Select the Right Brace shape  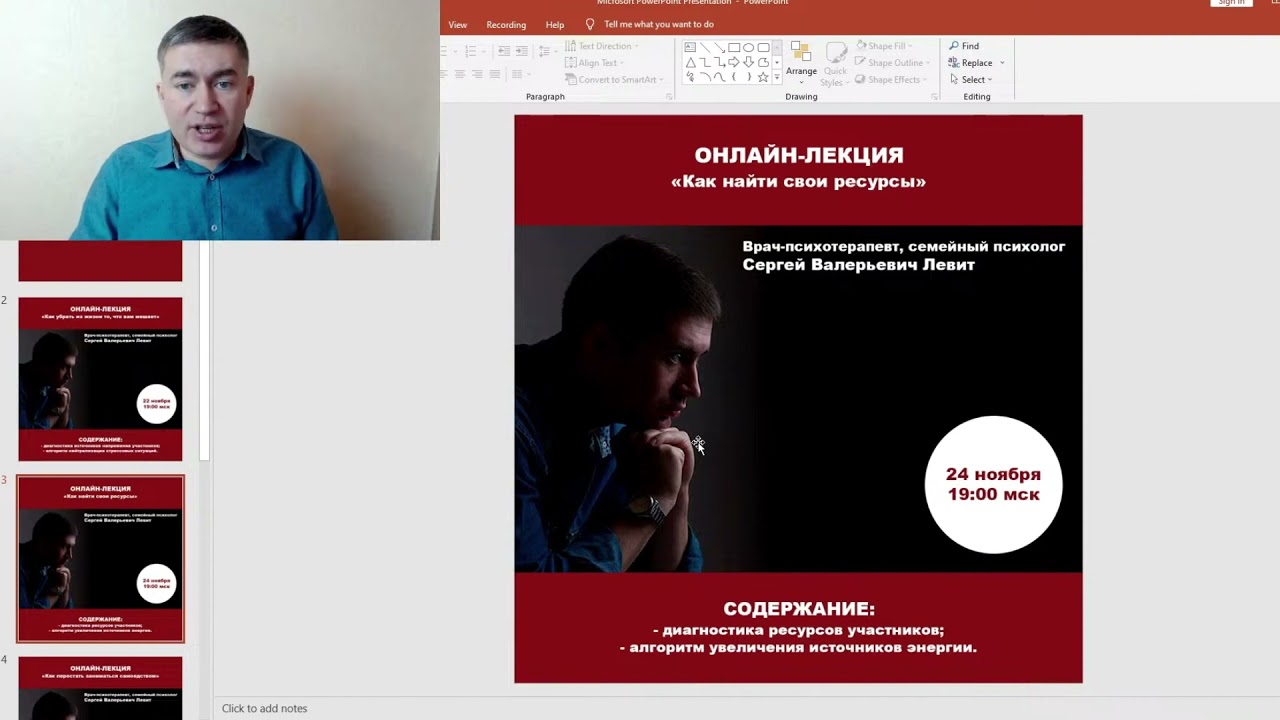[749, 77]
